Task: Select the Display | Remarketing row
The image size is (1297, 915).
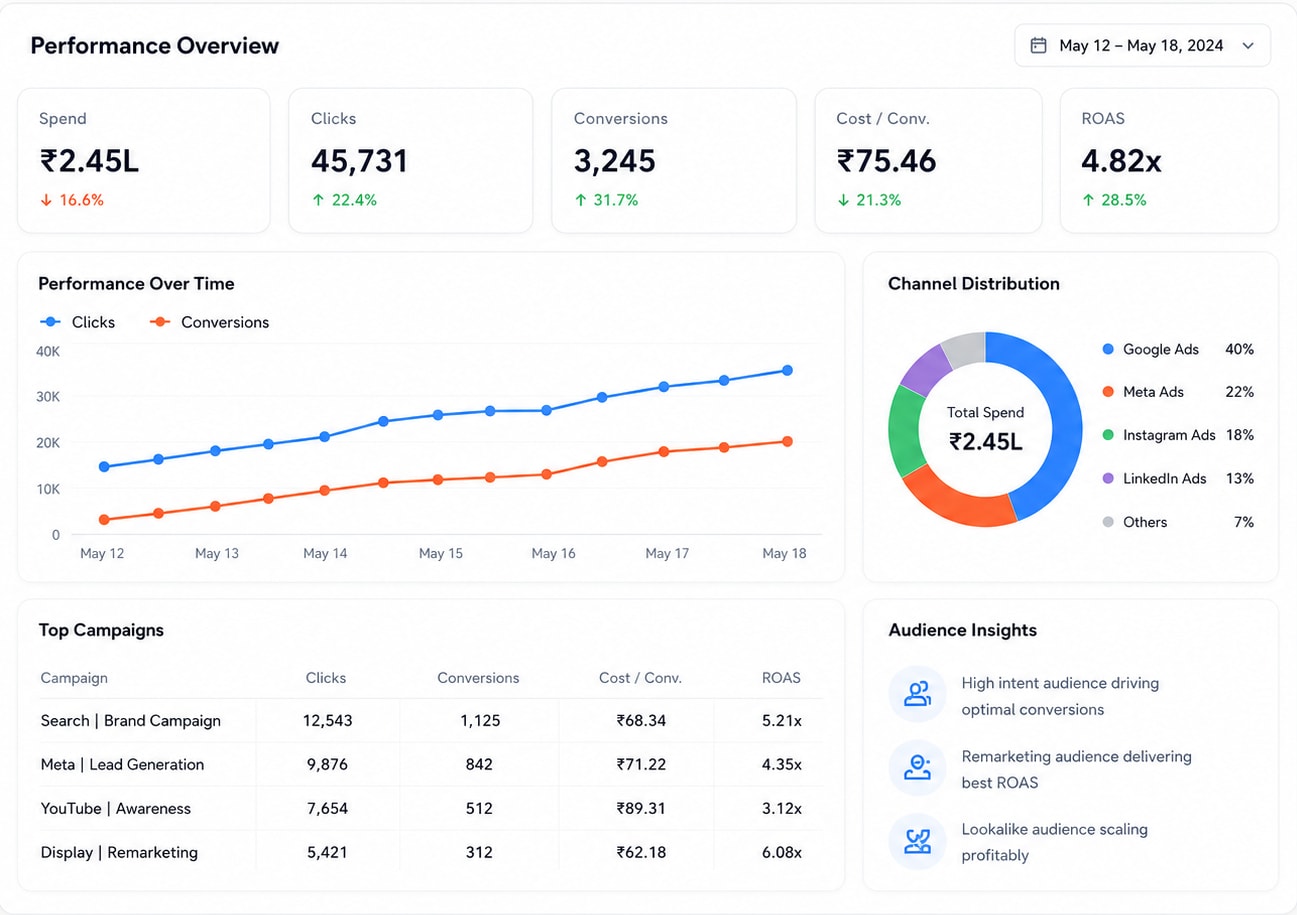Action: (431, 853)
